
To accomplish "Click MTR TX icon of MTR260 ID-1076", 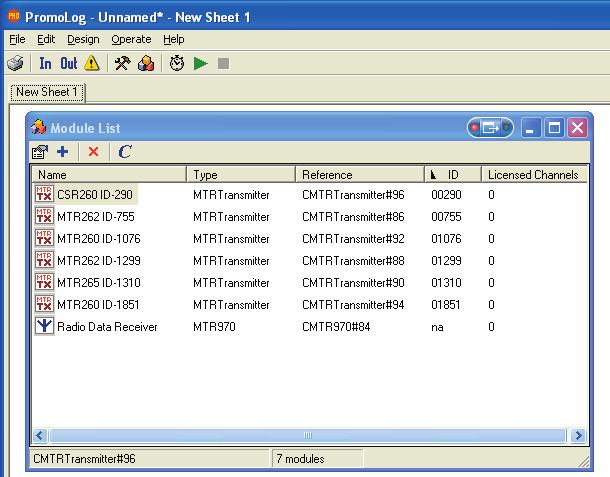I will coord(44,238).
